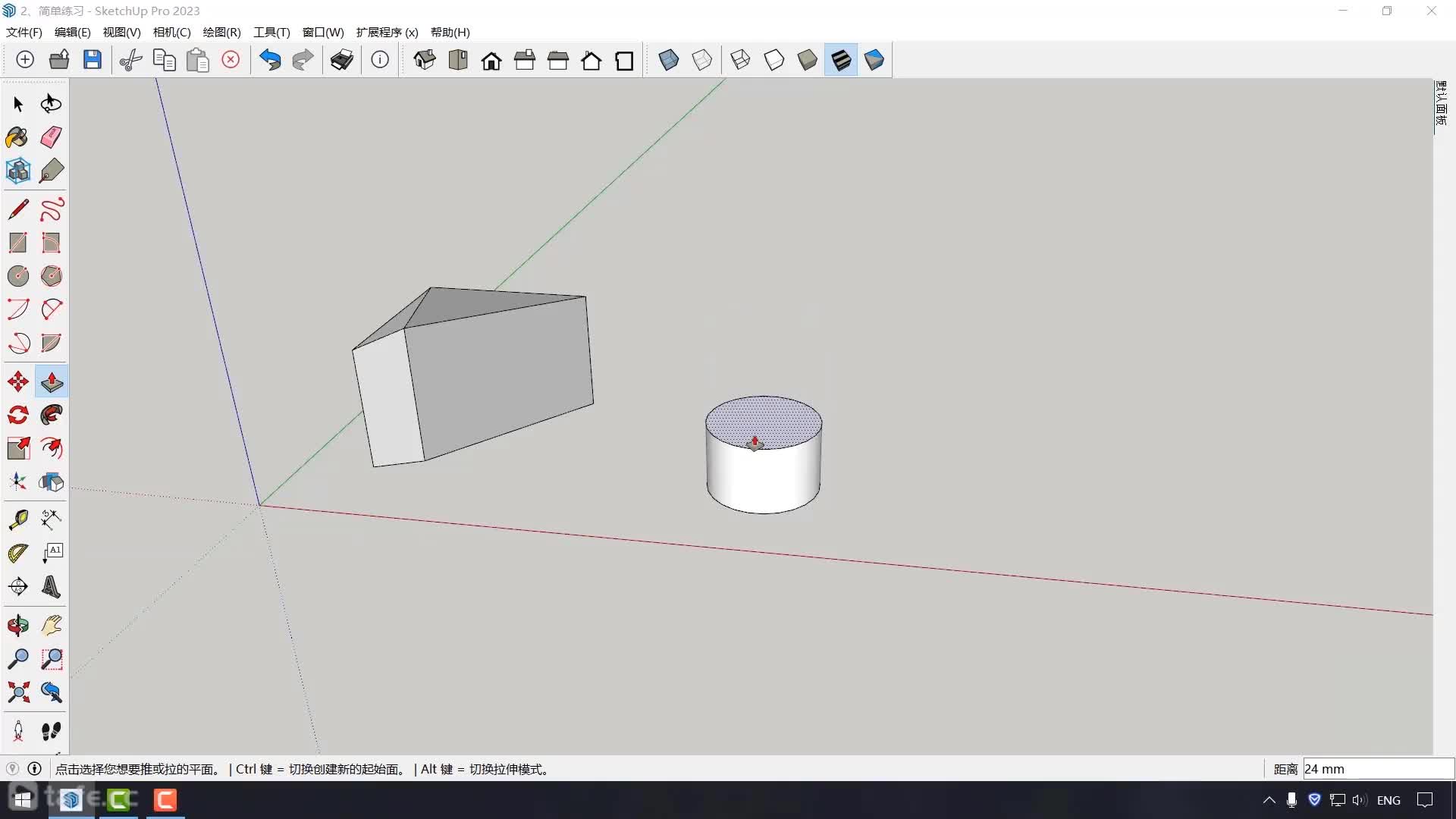
Task: Pick the Polygon tool
Action: [x=52, y=276]
